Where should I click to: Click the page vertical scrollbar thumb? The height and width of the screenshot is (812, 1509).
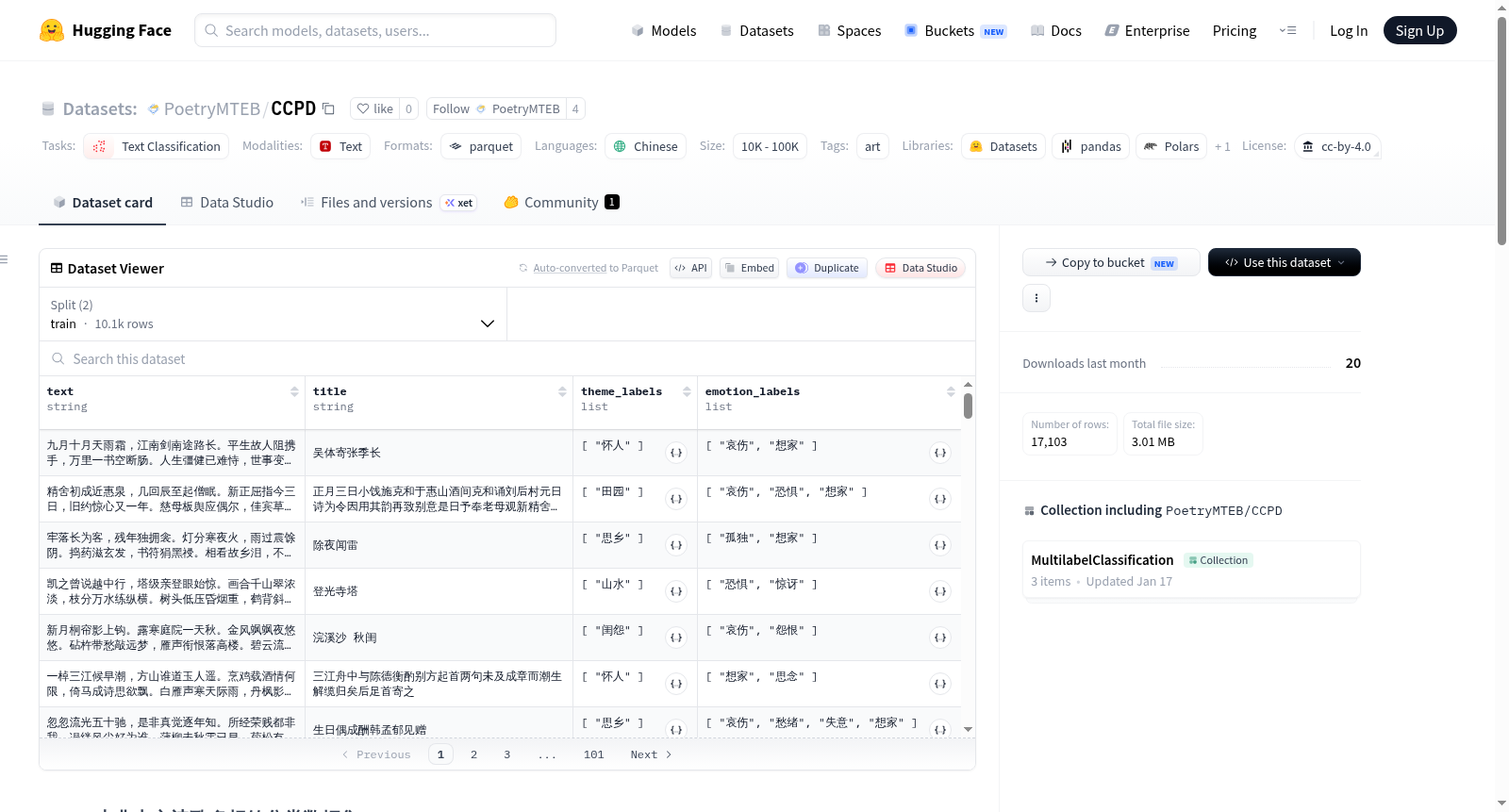tap(1501, 130)
